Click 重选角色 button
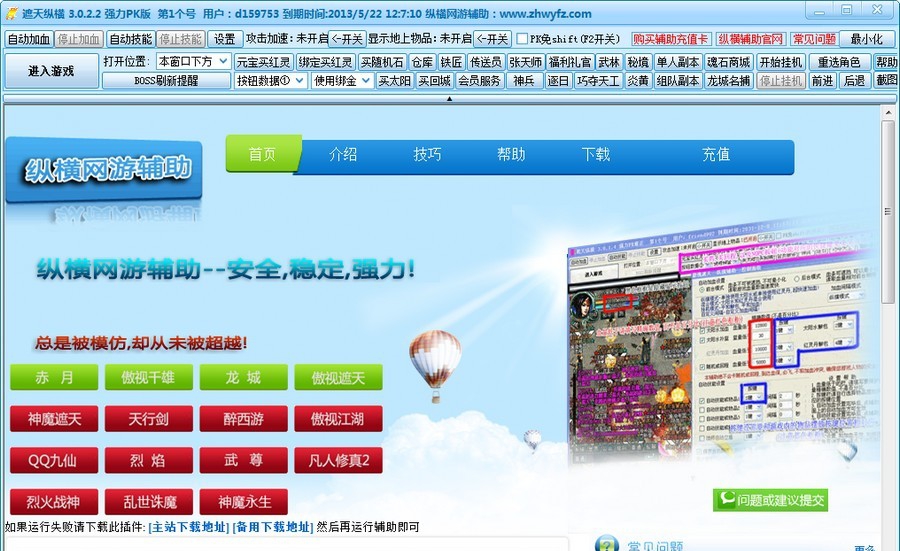The width and height of the screenshot is (900, 551). coord(839,62)
